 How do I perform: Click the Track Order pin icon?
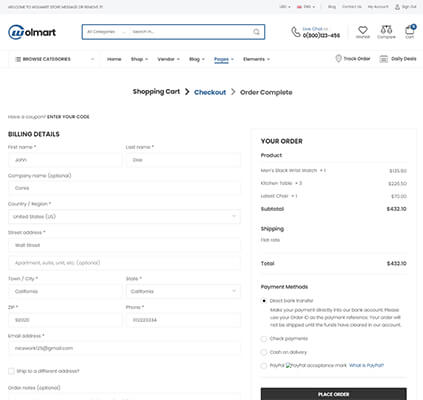(x=338, y=59)
